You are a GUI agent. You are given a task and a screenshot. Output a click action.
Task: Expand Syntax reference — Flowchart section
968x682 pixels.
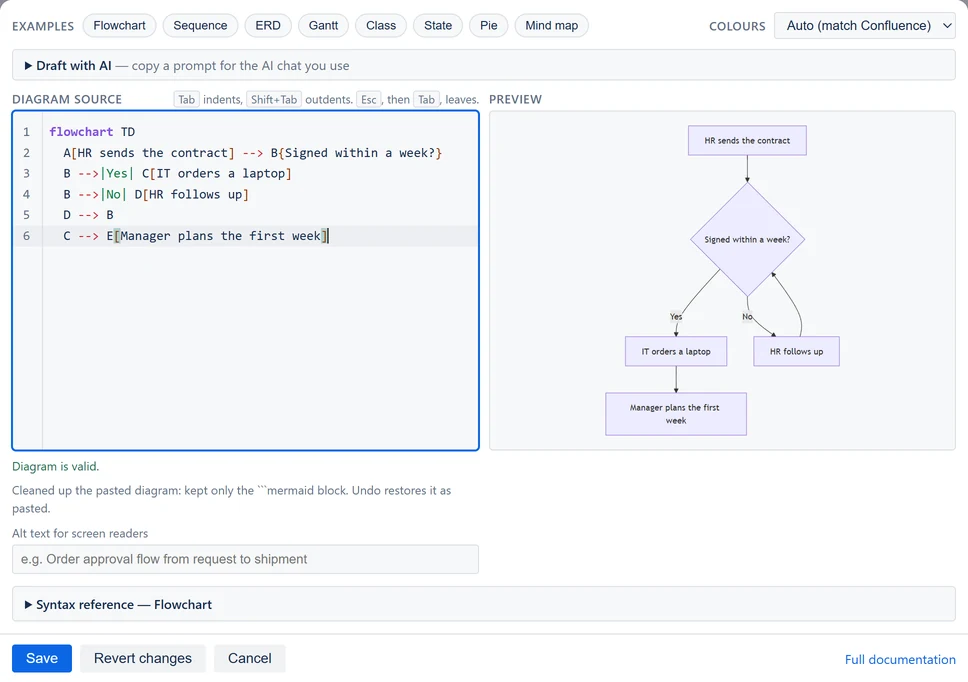tap(483, 604)
